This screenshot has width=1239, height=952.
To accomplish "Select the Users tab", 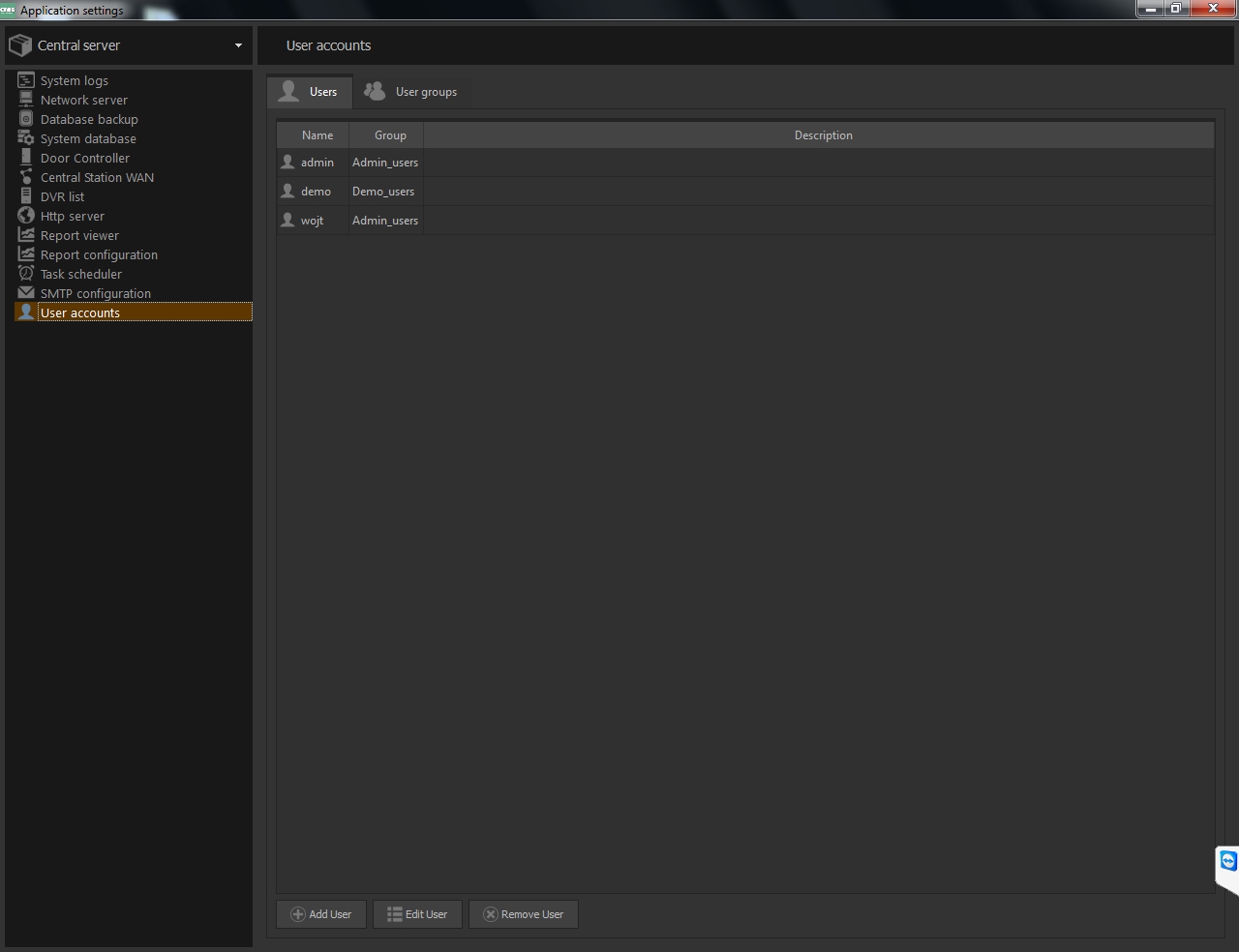I will coord(310,92).
